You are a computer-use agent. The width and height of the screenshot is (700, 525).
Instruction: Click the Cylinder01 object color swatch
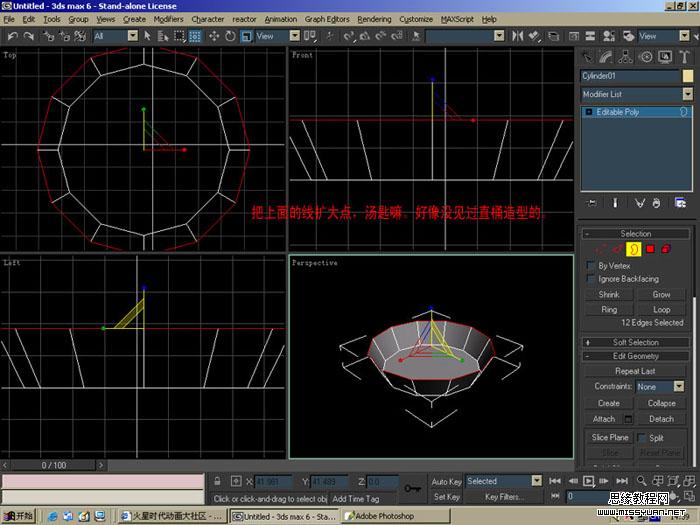(688, 76)
